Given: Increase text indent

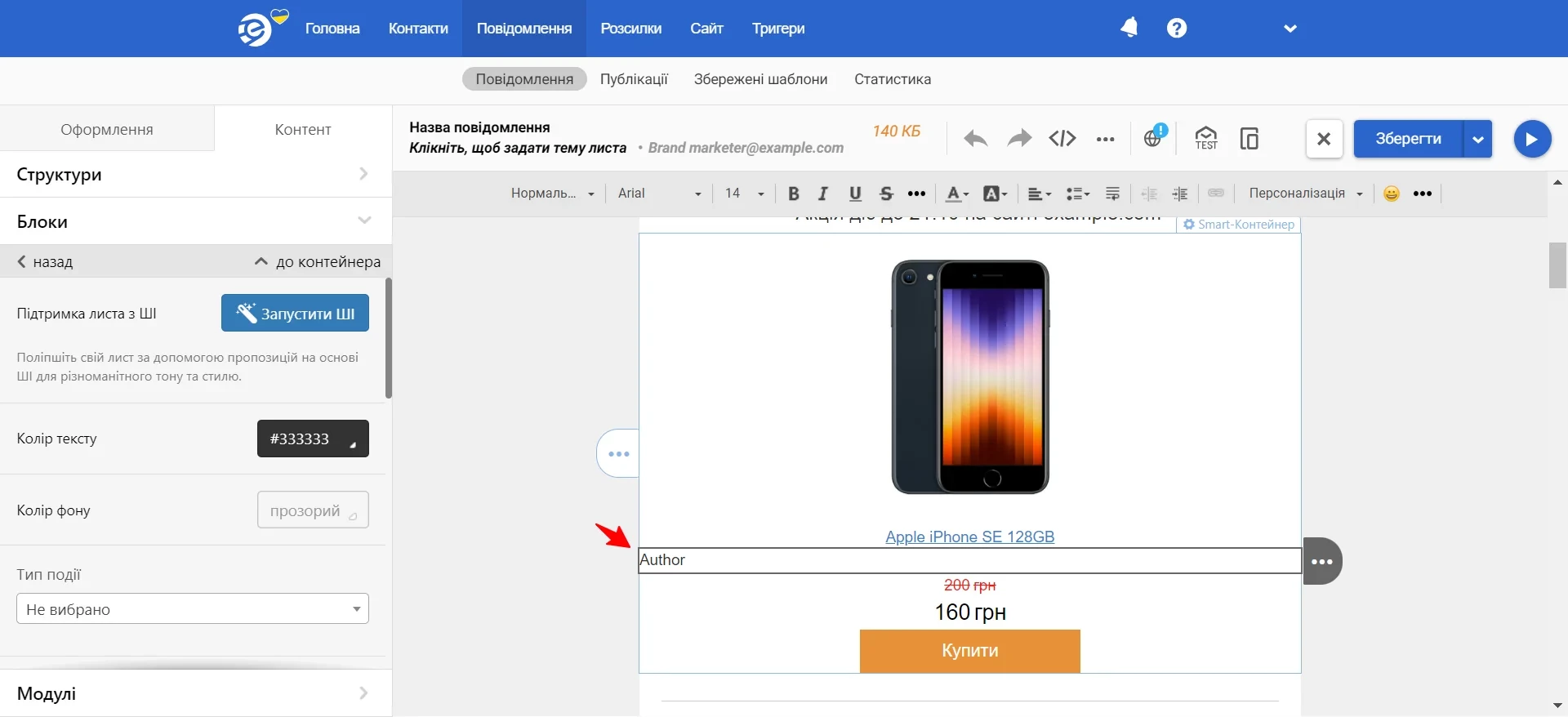Looking at the screenshot, I should pyautogui.click(x=1180, y=194).
